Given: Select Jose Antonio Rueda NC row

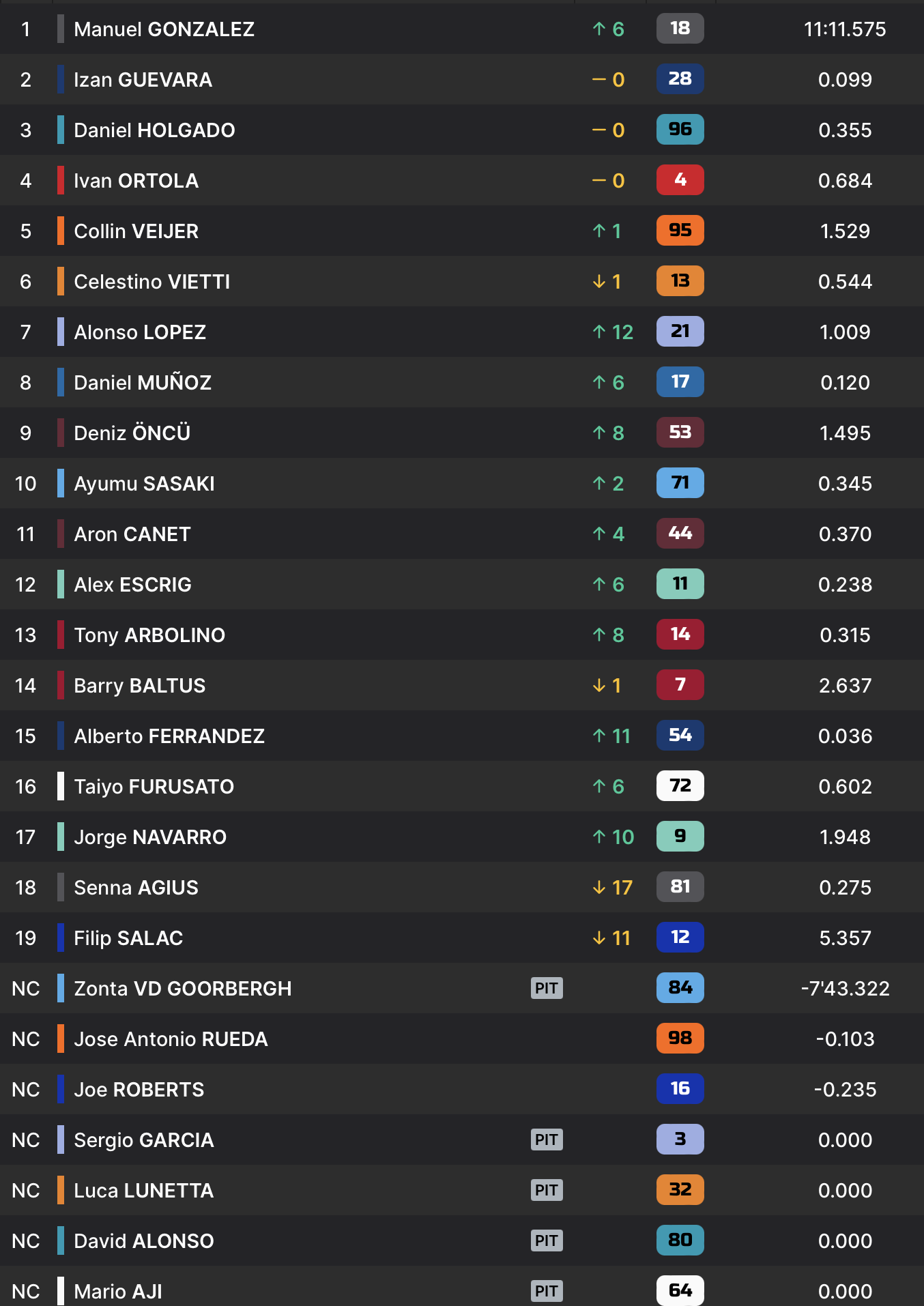Looking at the screenshot, I should [171, 1039].
